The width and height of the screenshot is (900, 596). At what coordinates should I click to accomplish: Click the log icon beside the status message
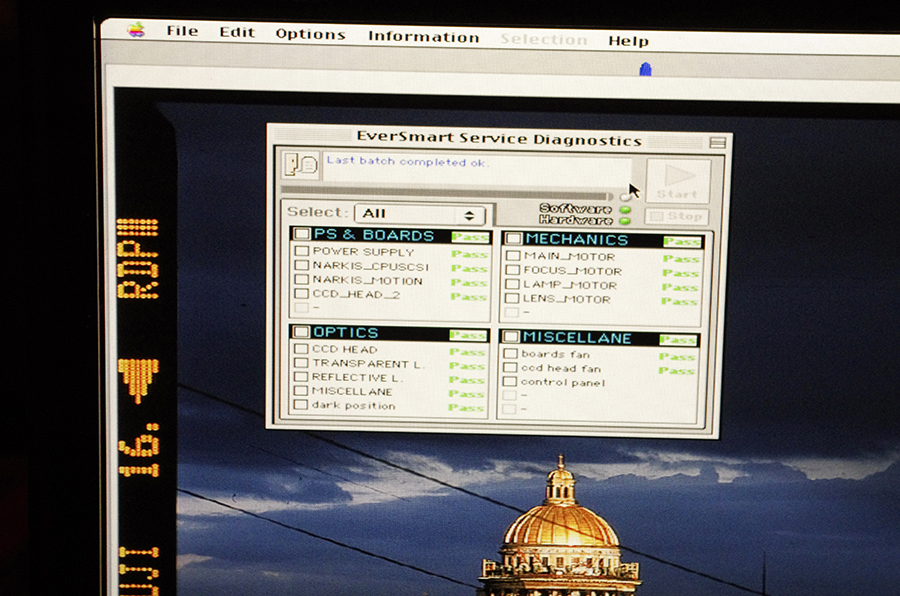coord(301,164)
